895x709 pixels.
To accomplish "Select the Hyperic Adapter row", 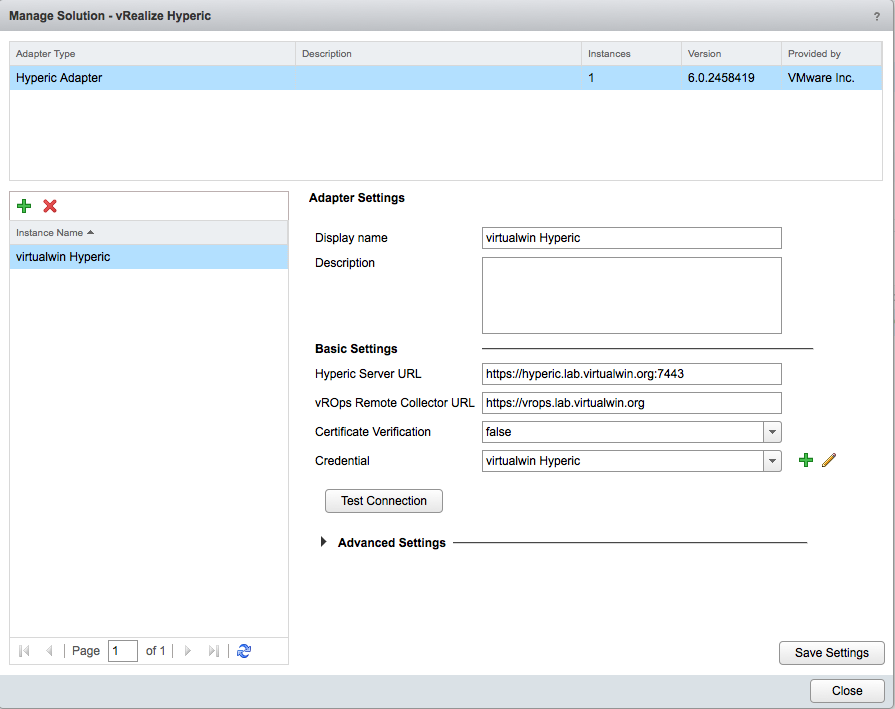I will pos(446,78).
